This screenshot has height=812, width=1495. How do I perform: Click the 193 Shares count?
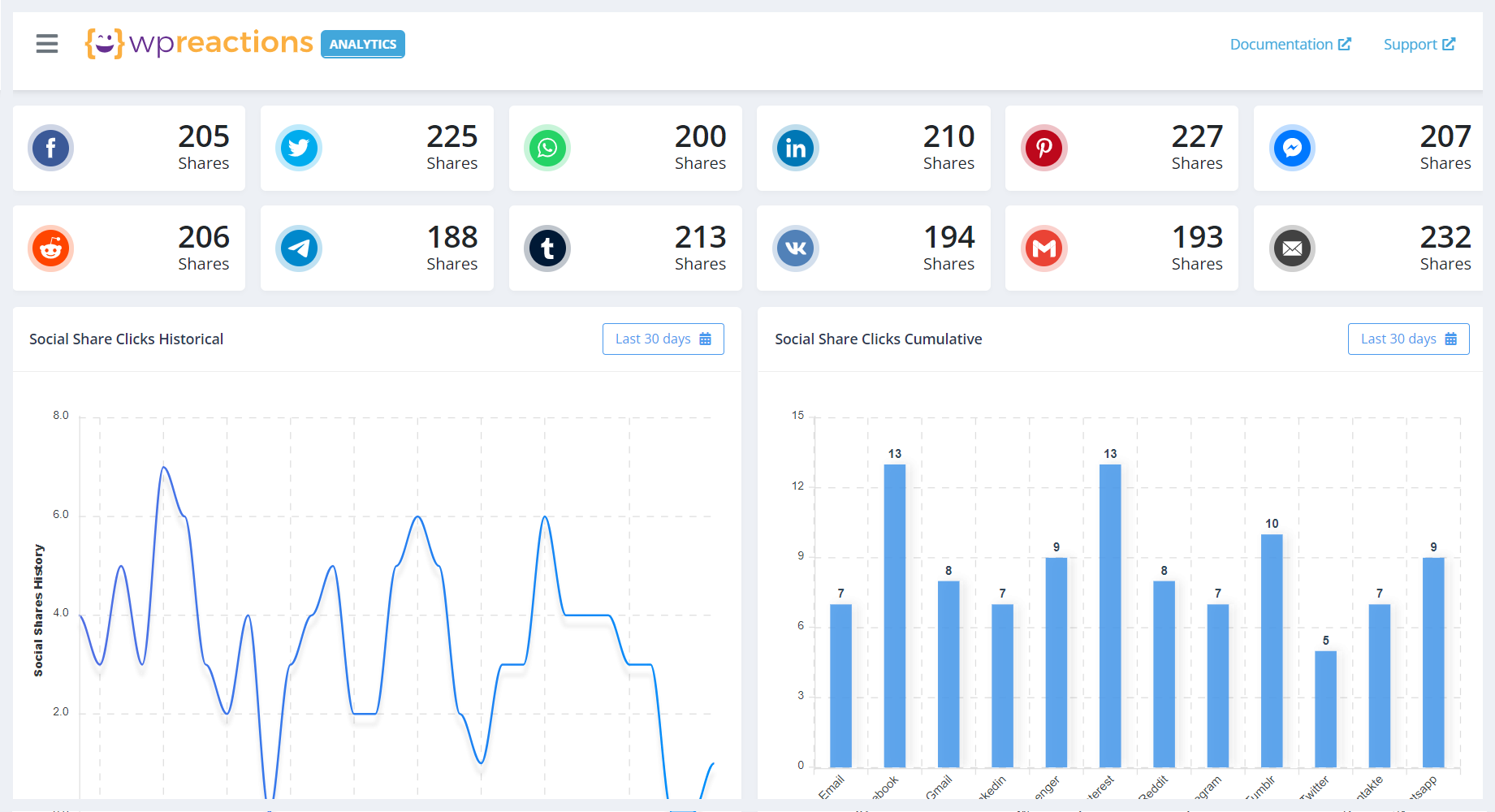(x=1198, y=248)
